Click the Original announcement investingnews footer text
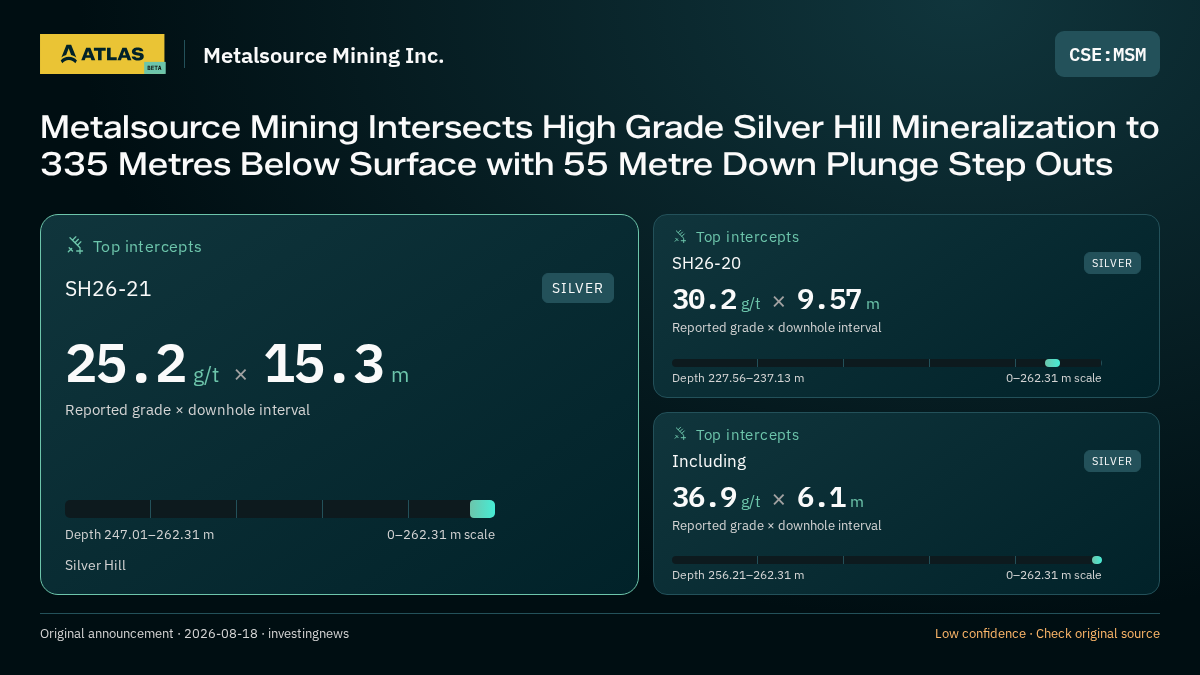 tap(194, 634)
